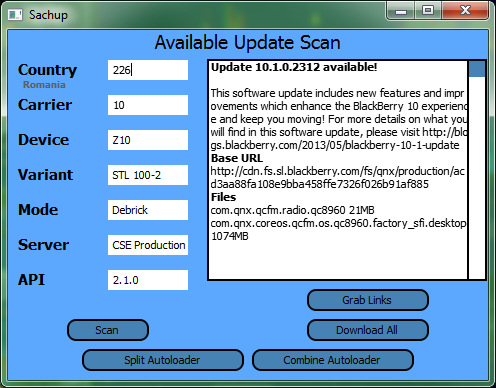Click the Grab Links button

(x=368, y=300)
